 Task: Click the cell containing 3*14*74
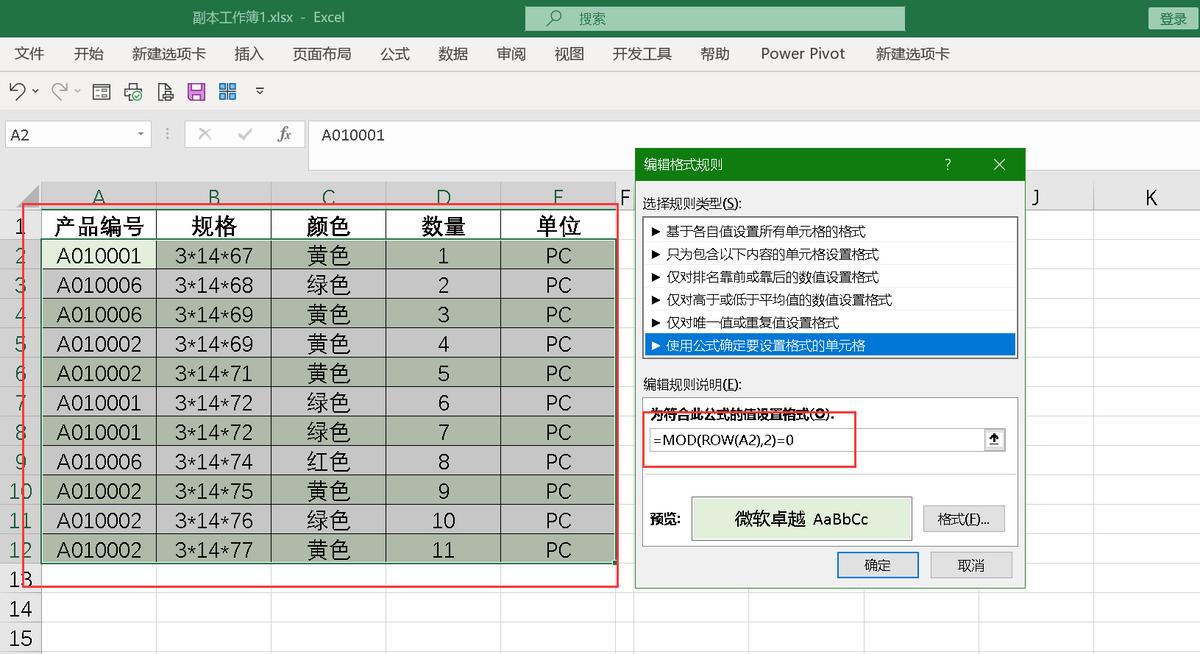tap(214, 462)
